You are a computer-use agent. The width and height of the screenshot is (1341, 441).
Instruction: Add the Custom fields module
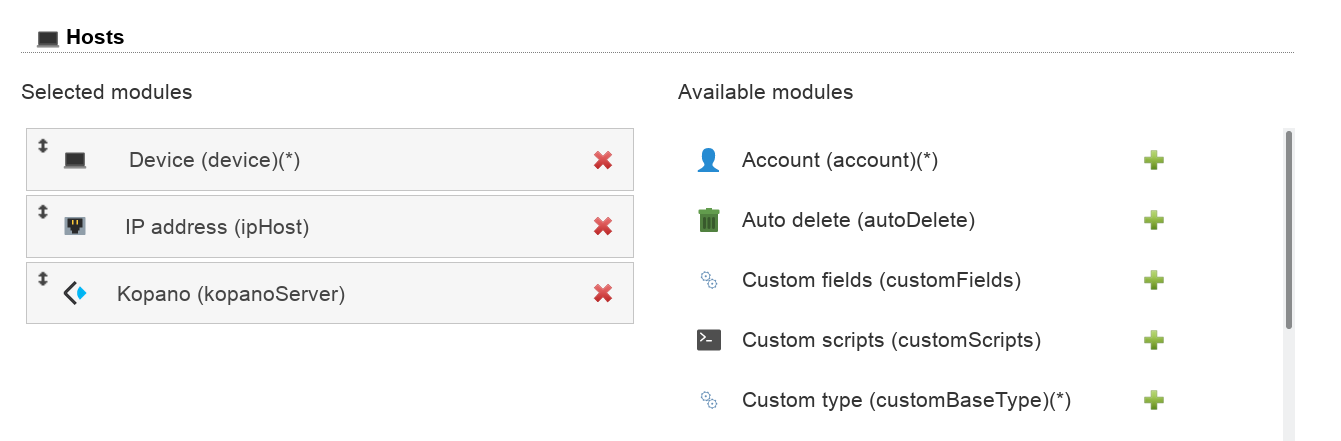pyautogui.click(x=1153, y=280)
